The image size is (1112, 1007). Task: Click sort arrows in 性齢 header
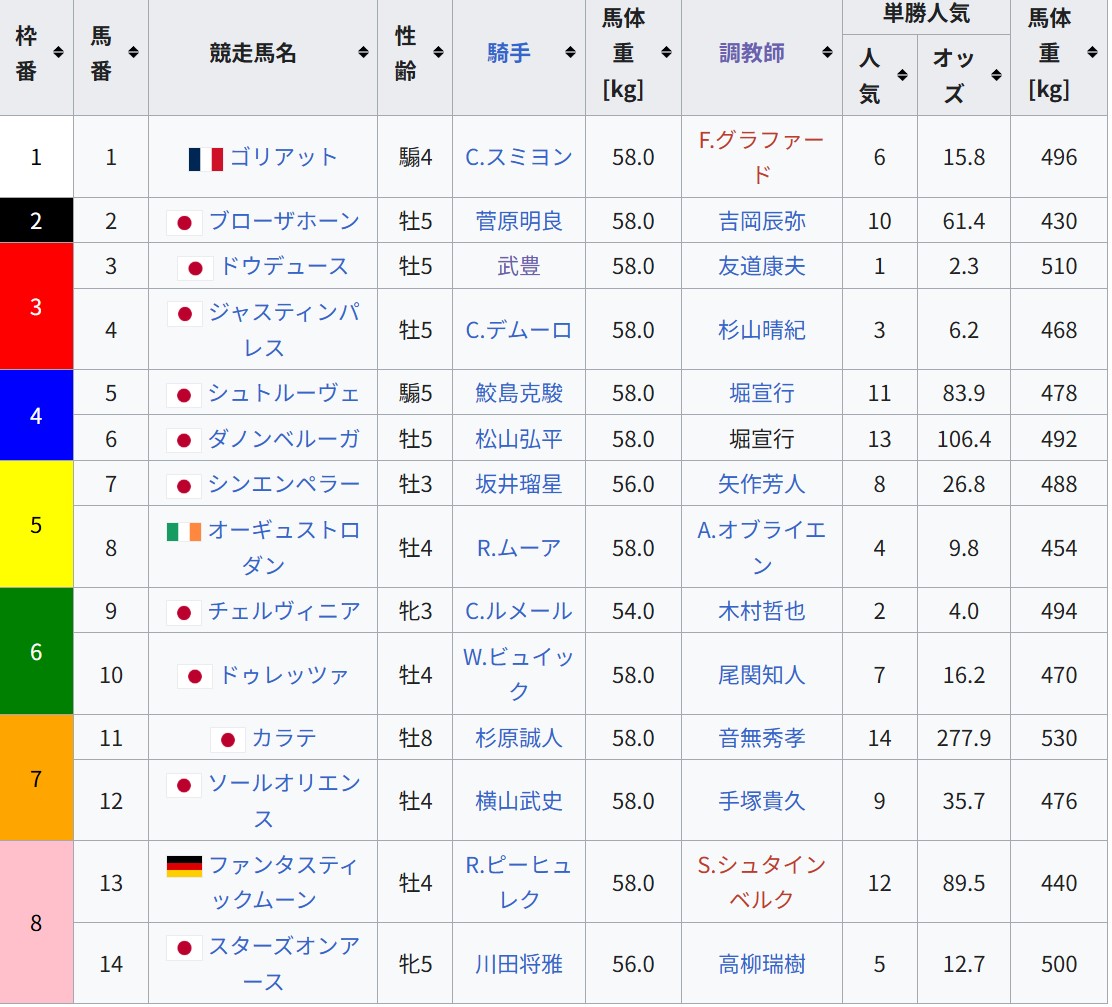[x=438, y=53]
